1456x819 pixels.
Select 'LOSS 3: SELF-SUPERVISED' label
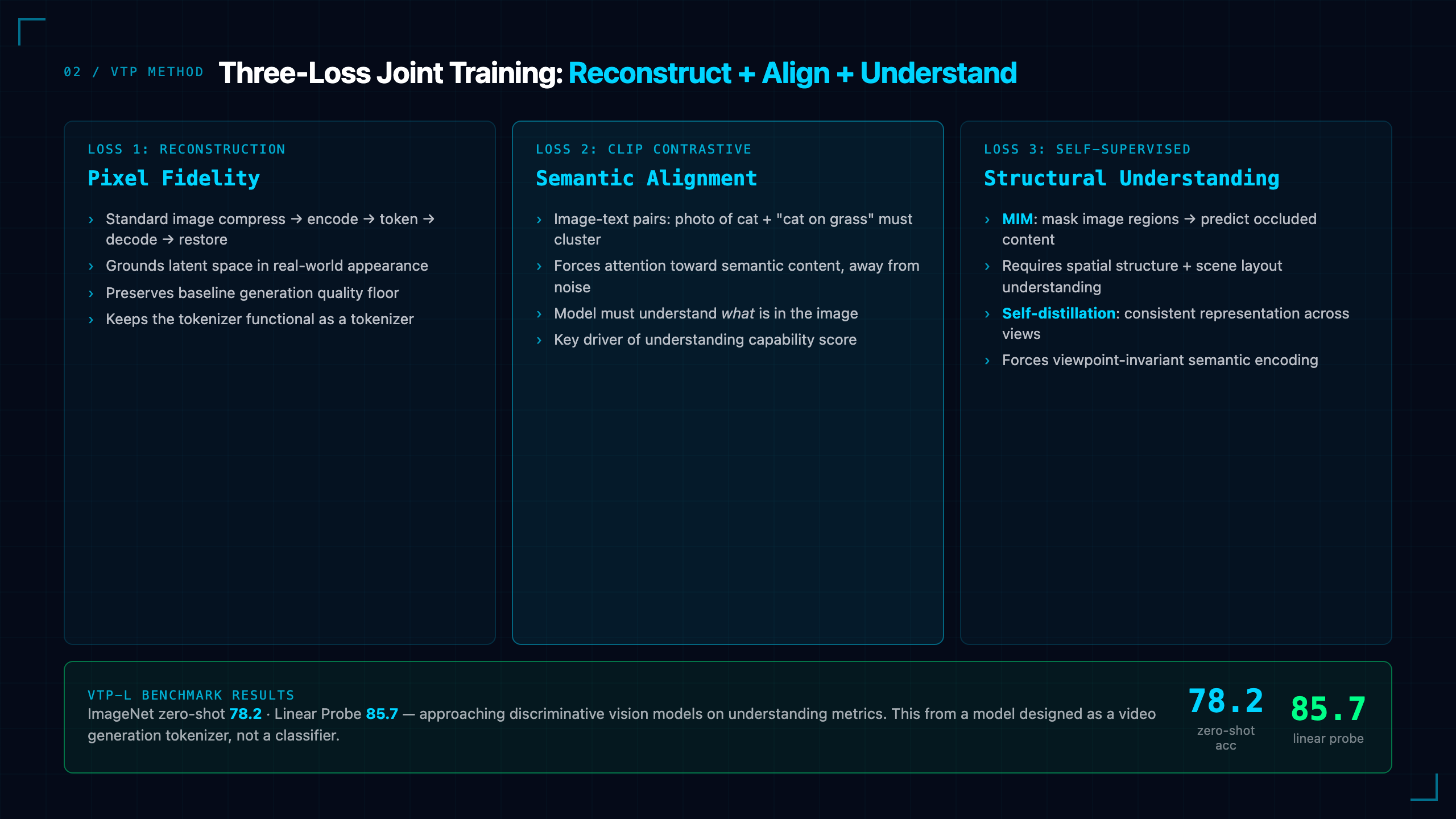pyautogui.click(x=1087, y=149)
